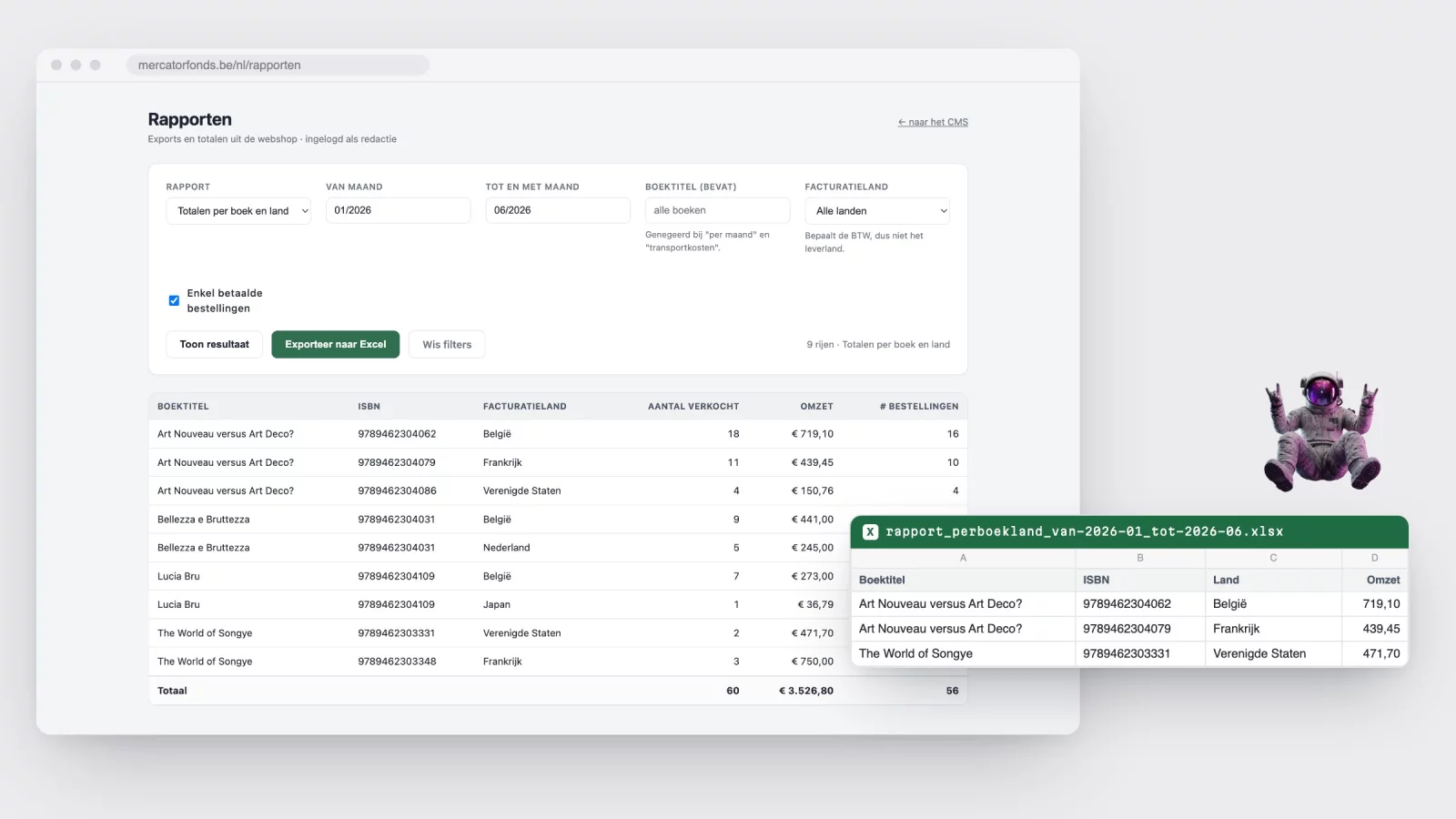The width and height of the screenshot is (1456, 819).
Task: Click the spreadsheet file name rapport_perboekland
Action: click(1085, 531)
